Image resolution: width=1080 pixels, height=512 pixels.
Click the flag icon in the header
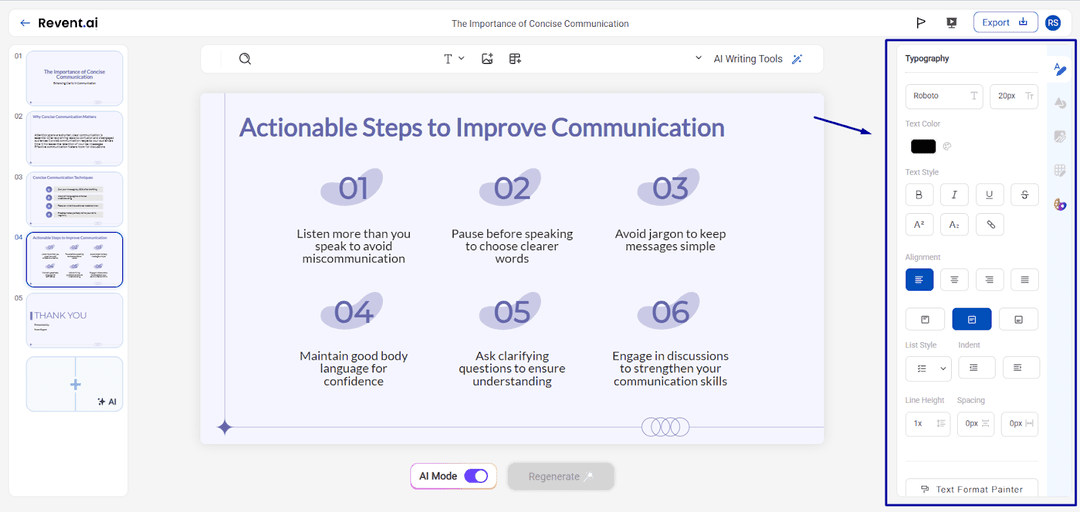click(921, 23)
